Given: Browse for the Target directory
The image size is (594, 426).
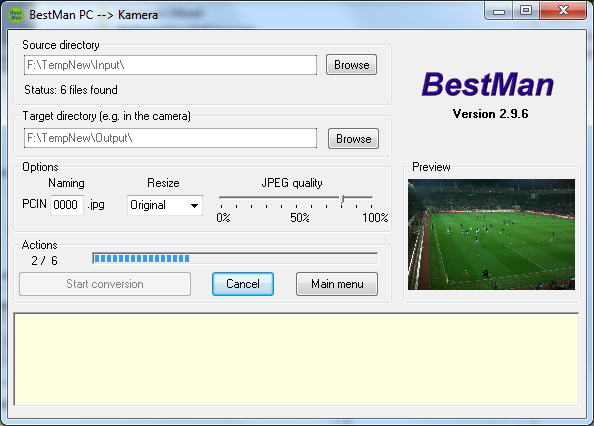Looking at the screenshot, I should click(x=353, y=139).
